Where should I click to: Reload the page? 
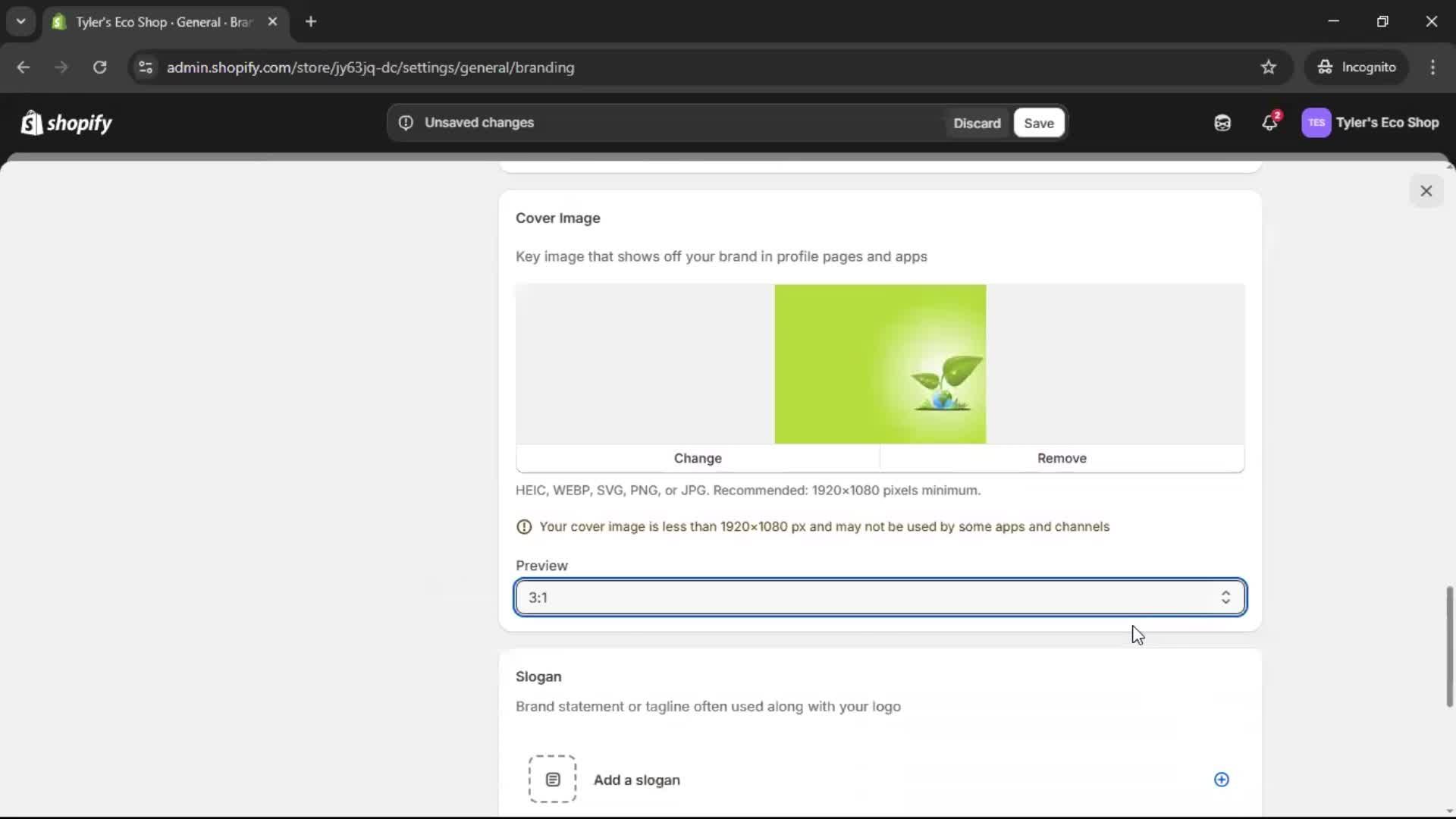99,67
